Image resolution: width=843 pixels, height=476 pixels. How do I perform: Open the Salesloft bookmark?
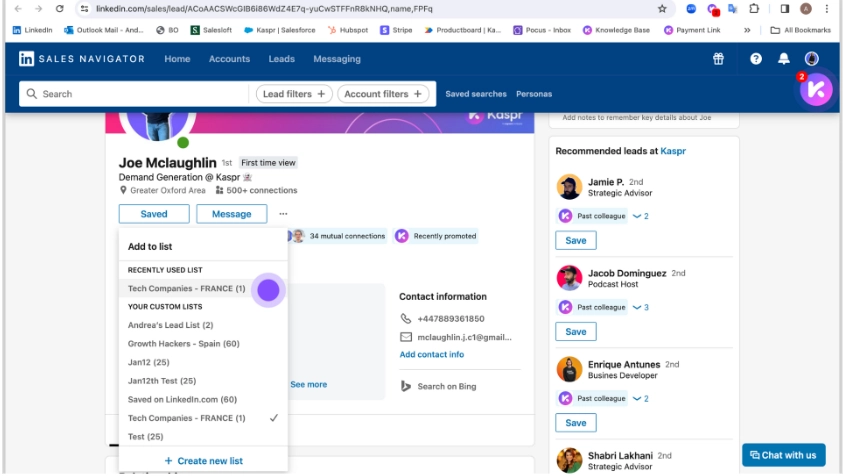click(211, 30)
